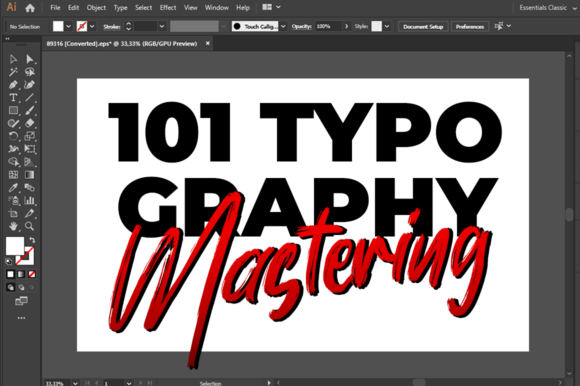Viewport: 580px width, 386px height.
Task: Pick the Slice tool
Action: pyautogui.click(x=30, y=214)
